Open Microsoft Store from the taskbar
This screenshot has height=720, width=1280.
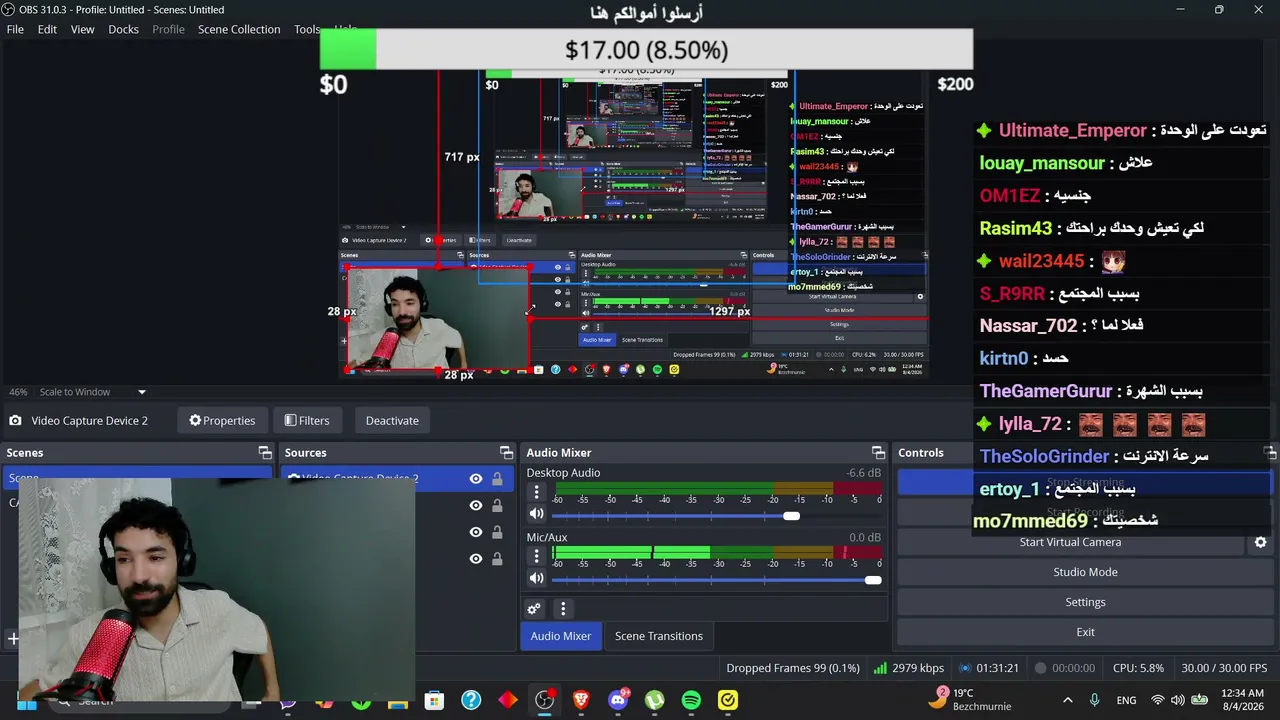(434, 700)
